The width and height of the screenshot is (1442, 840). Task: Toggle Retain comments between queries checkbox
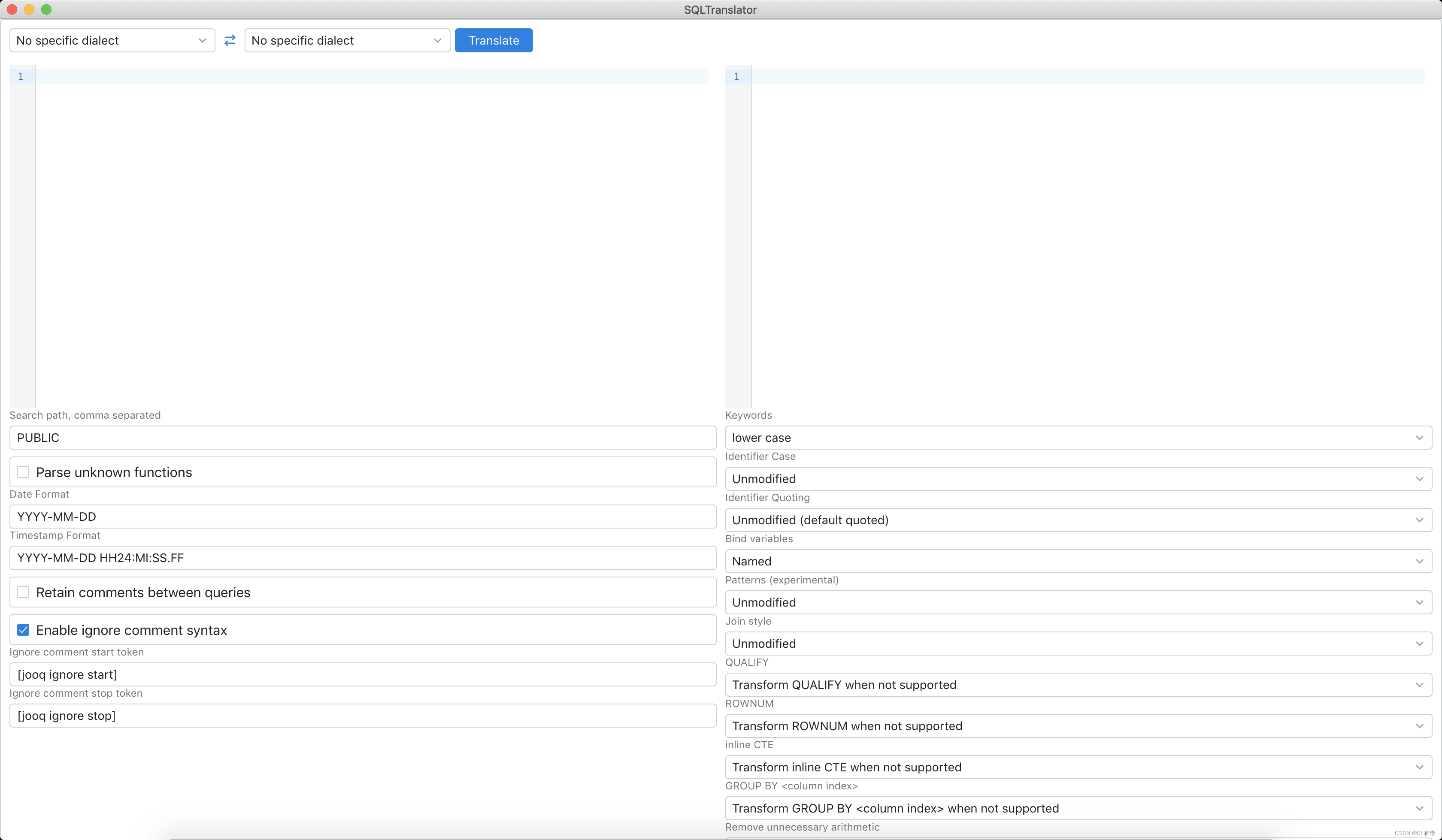coord(23,592)
